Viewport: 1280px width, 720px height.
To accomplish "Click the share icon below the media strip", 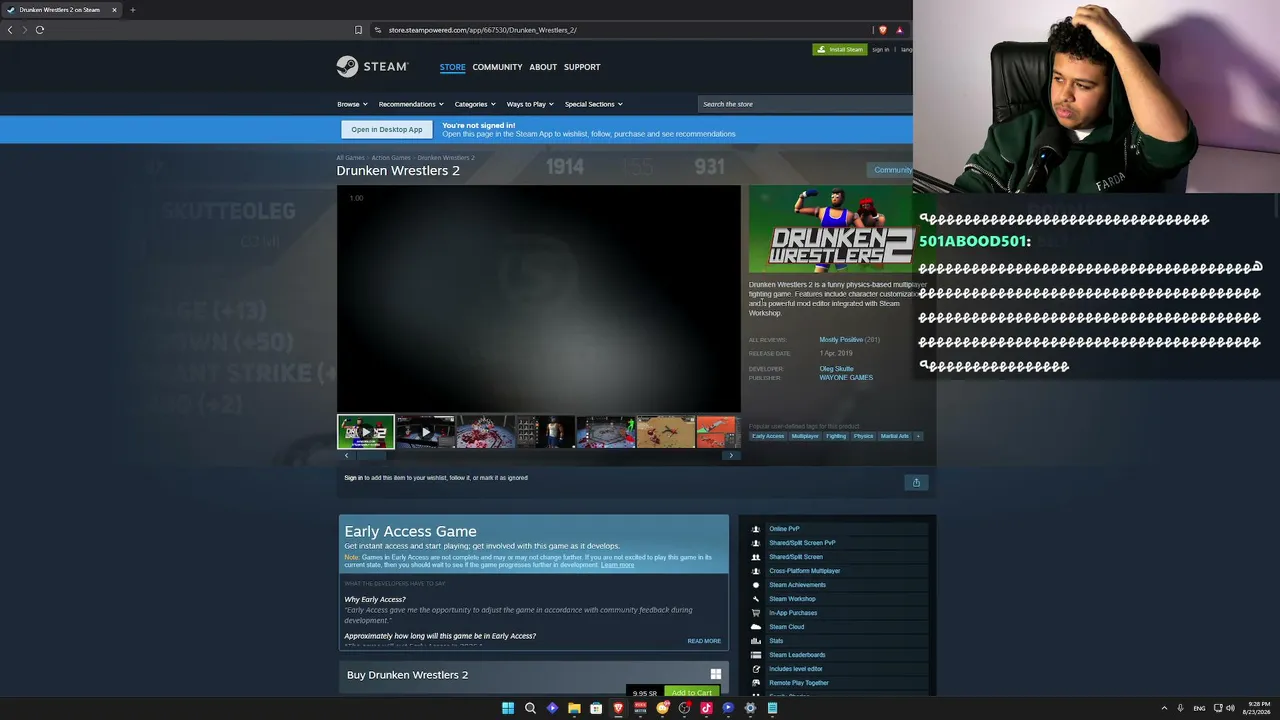I will coord(916,482).
